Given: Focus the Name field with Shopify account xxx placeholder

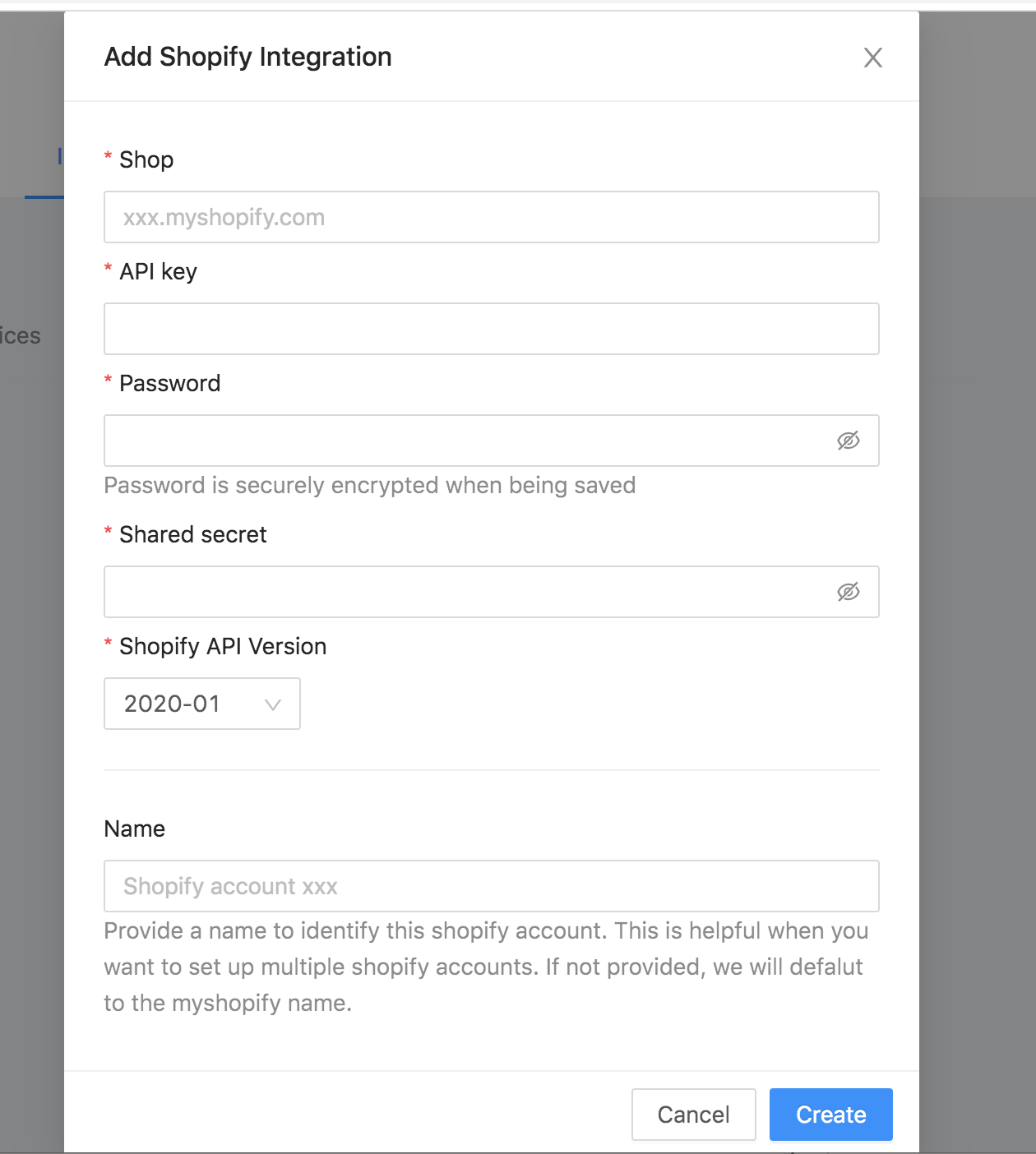Looking at the screenshot, I should tap(492, 886).
